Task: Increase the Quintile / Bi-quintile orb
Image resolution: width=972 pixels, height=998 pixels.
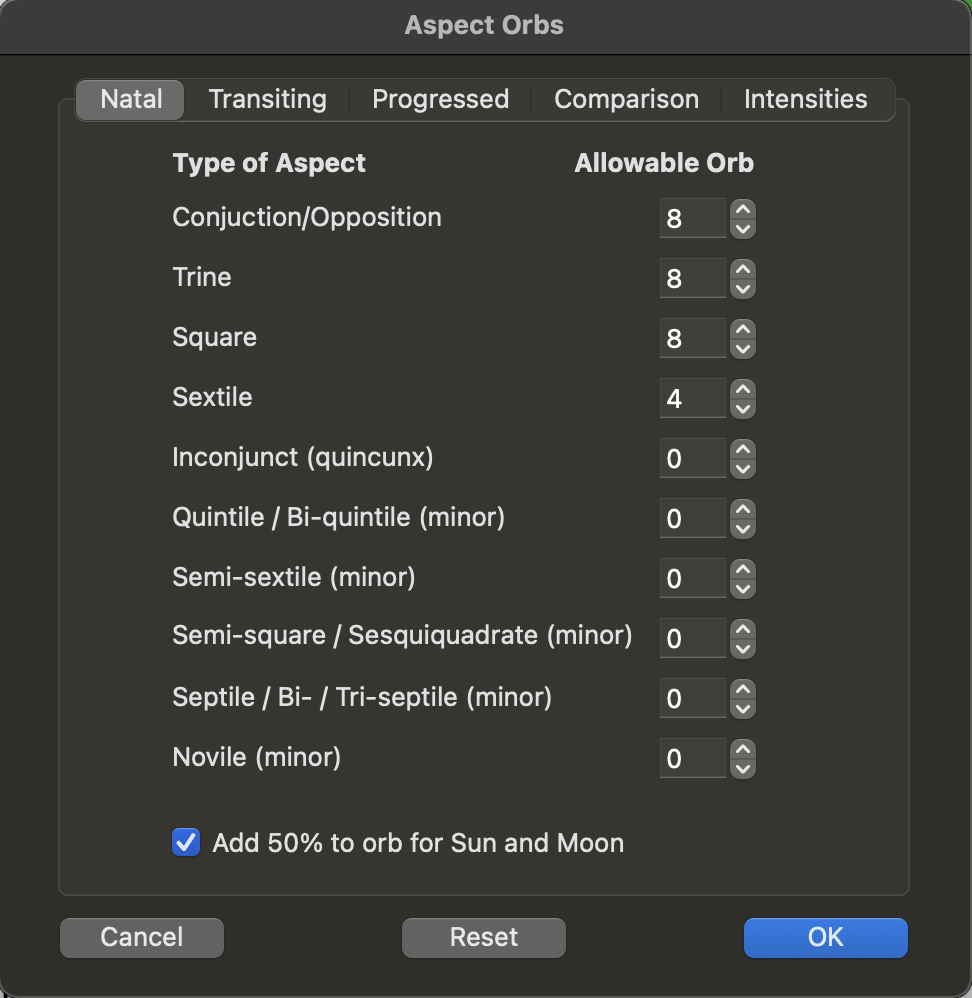Action: (742, 509)
